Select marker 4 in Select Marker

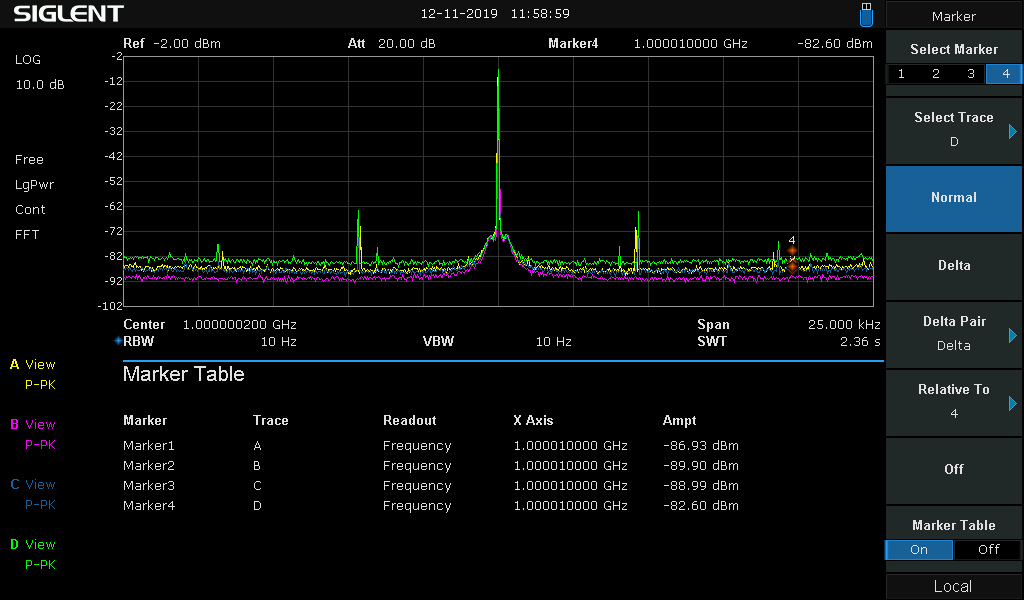coord(1005,74)
